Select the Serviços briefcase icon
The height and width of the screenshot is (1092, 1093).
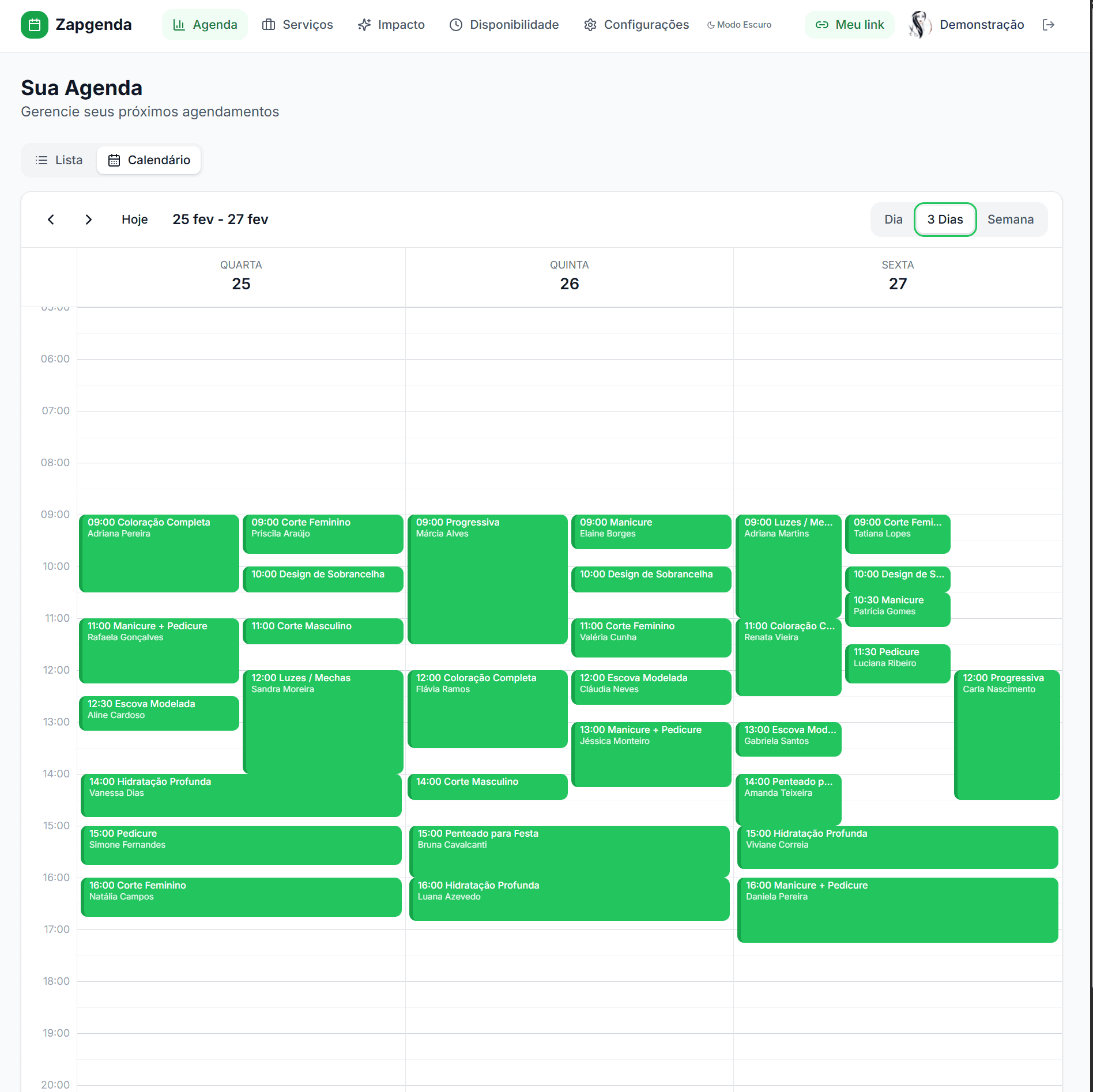pyautogui.click(x=269, y=24)
